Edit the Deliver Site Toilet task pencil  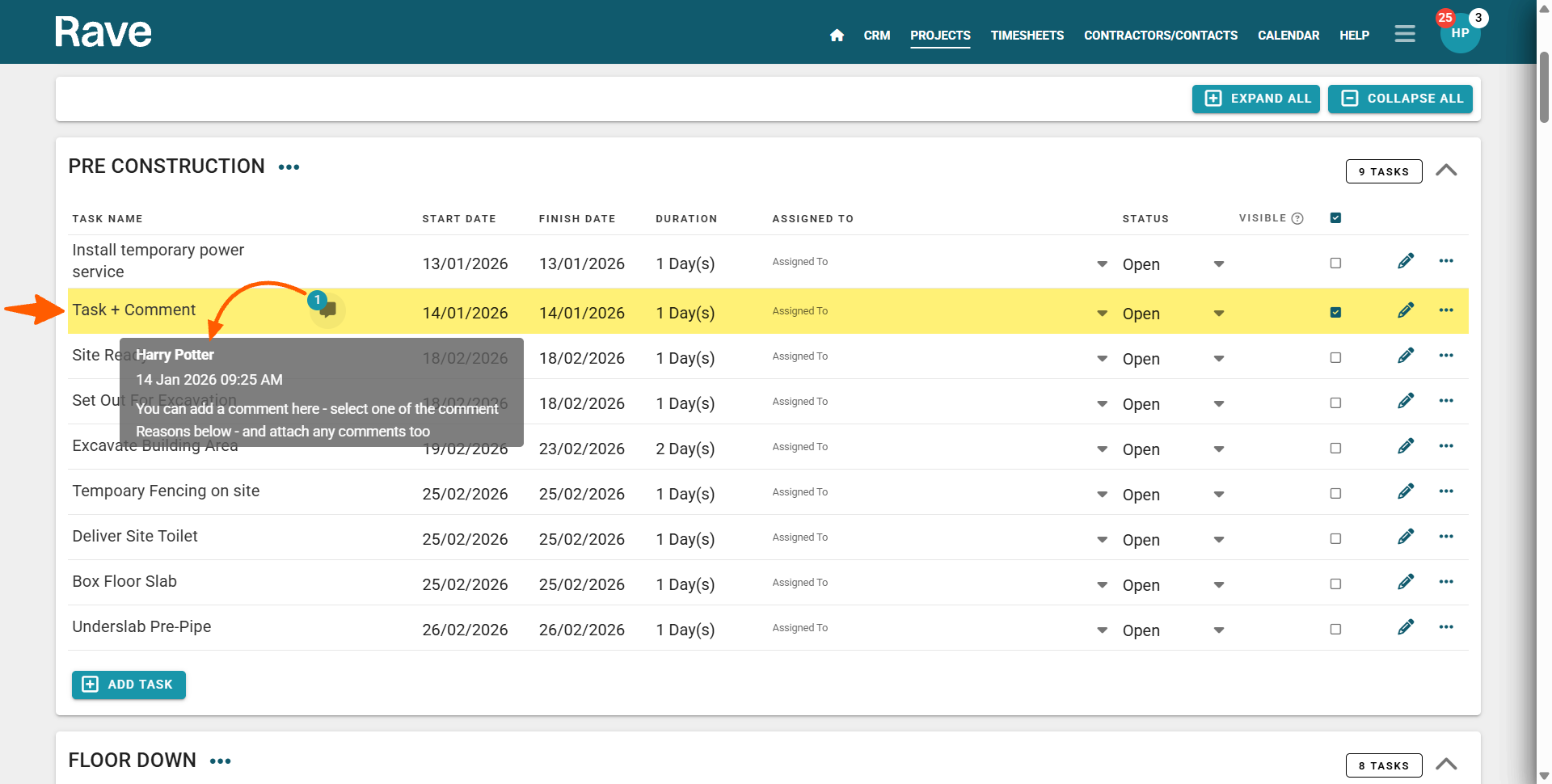pos(1406,537)
